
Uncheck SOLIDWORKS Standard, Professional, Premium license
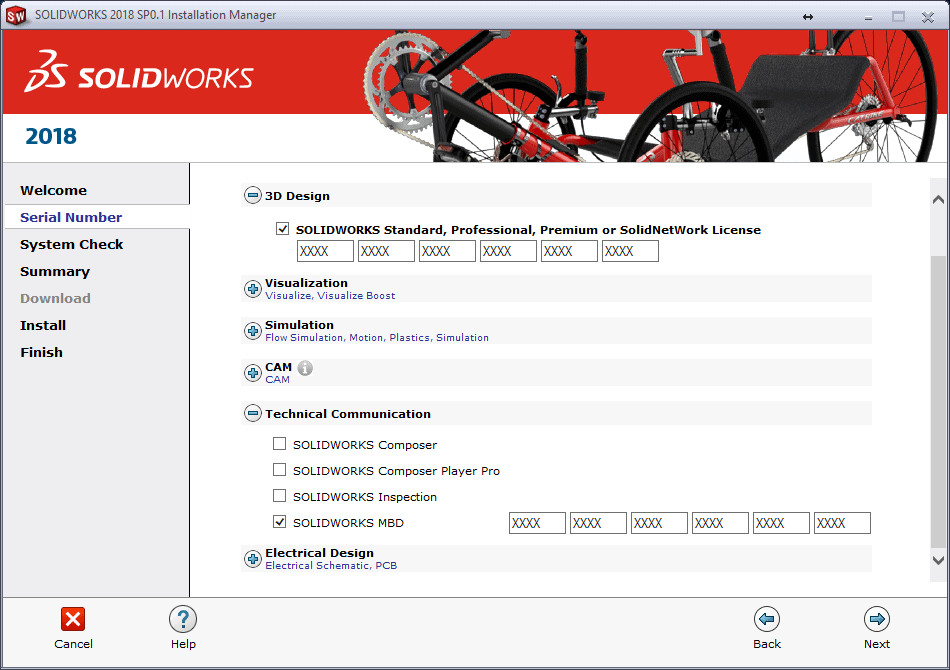click(x=283, y=229)
